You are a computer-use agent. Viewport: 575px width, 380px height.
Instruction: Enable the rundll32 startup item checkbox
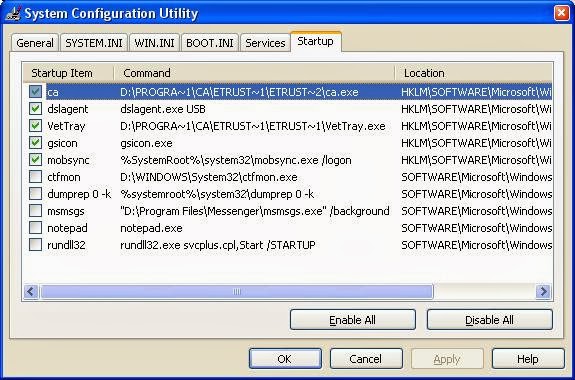coord(35,245)
